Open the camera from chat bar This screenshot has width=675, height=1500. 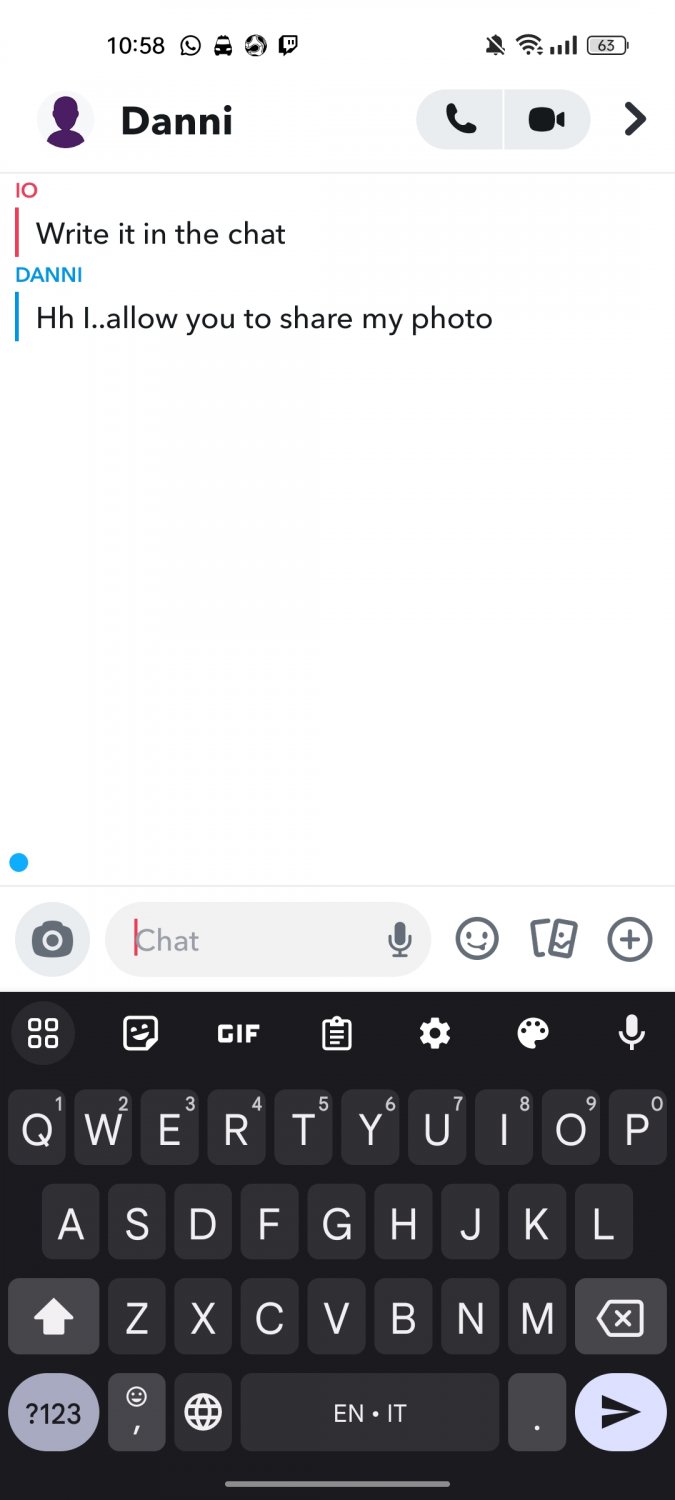pyautogui.click(x=52, y=940)
